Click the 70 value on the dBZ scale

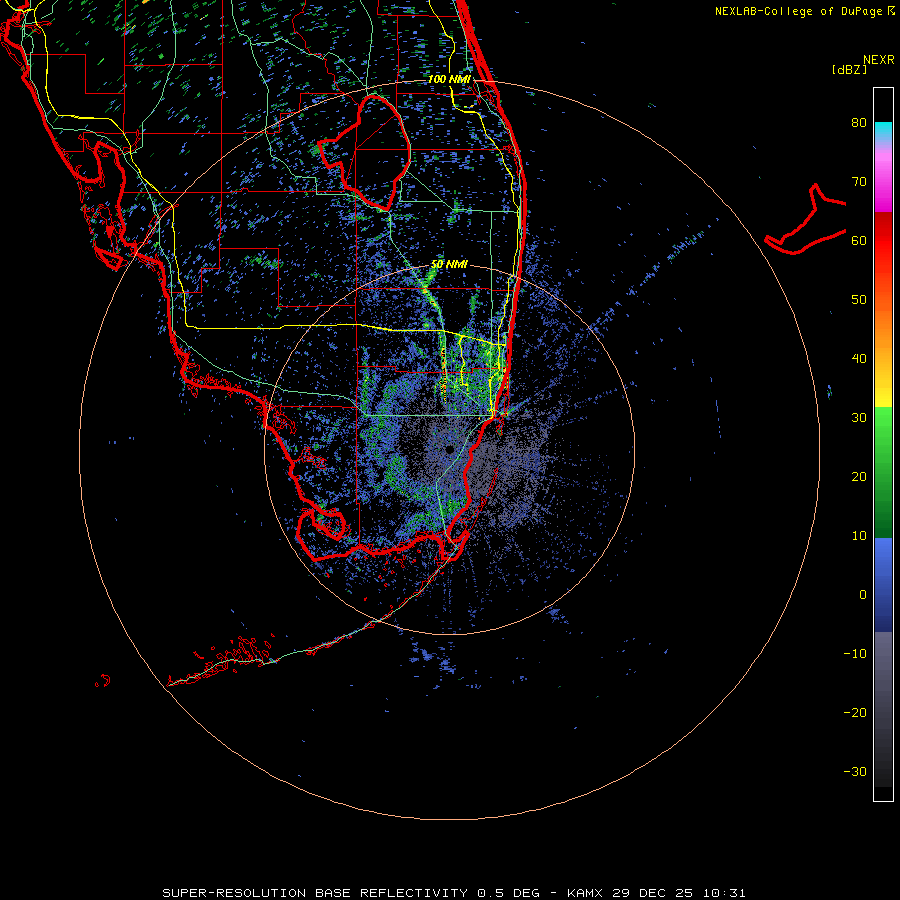(859, 182)
